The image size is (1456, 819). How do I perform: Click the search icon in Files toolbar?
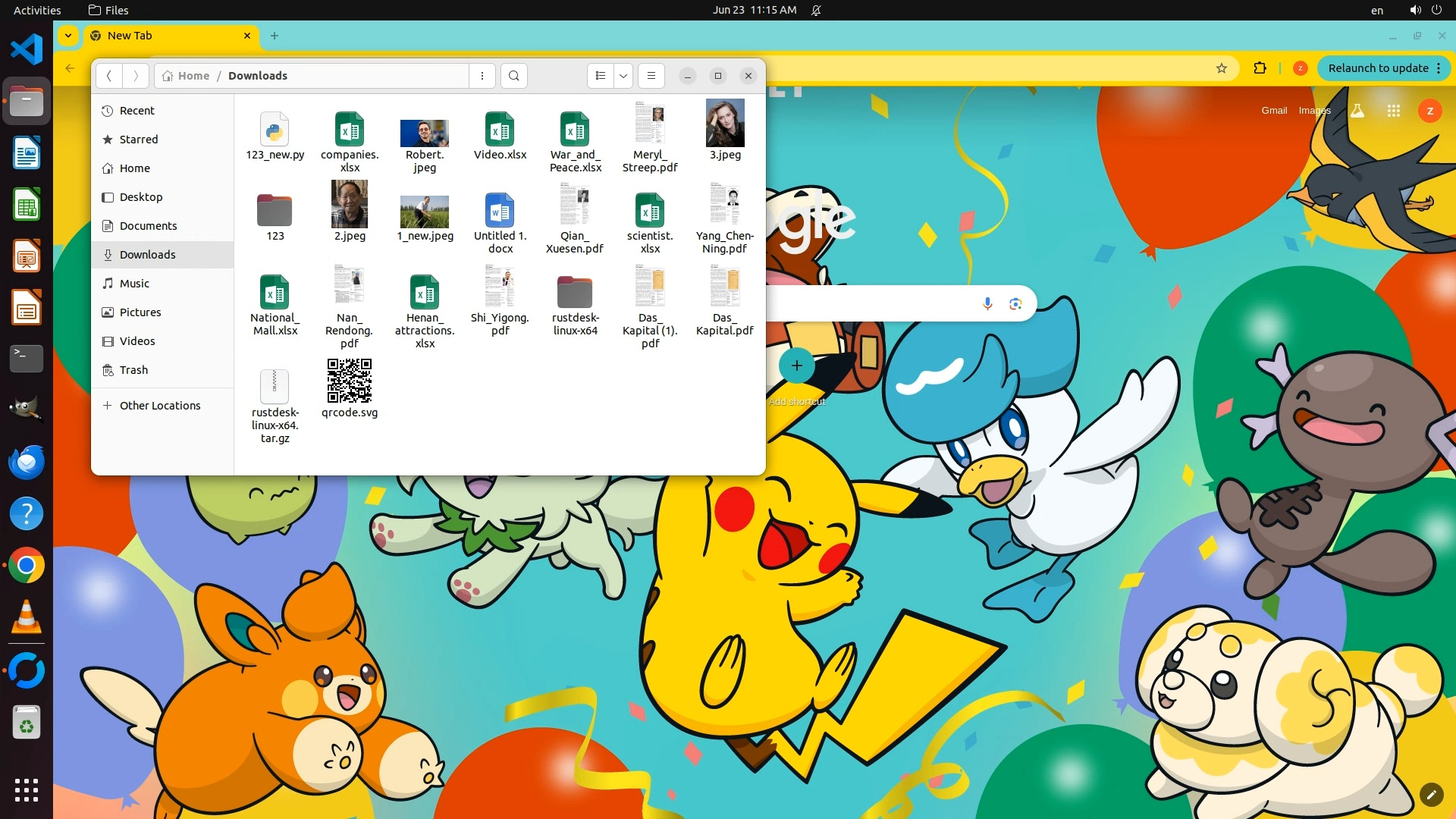[514, 76]
